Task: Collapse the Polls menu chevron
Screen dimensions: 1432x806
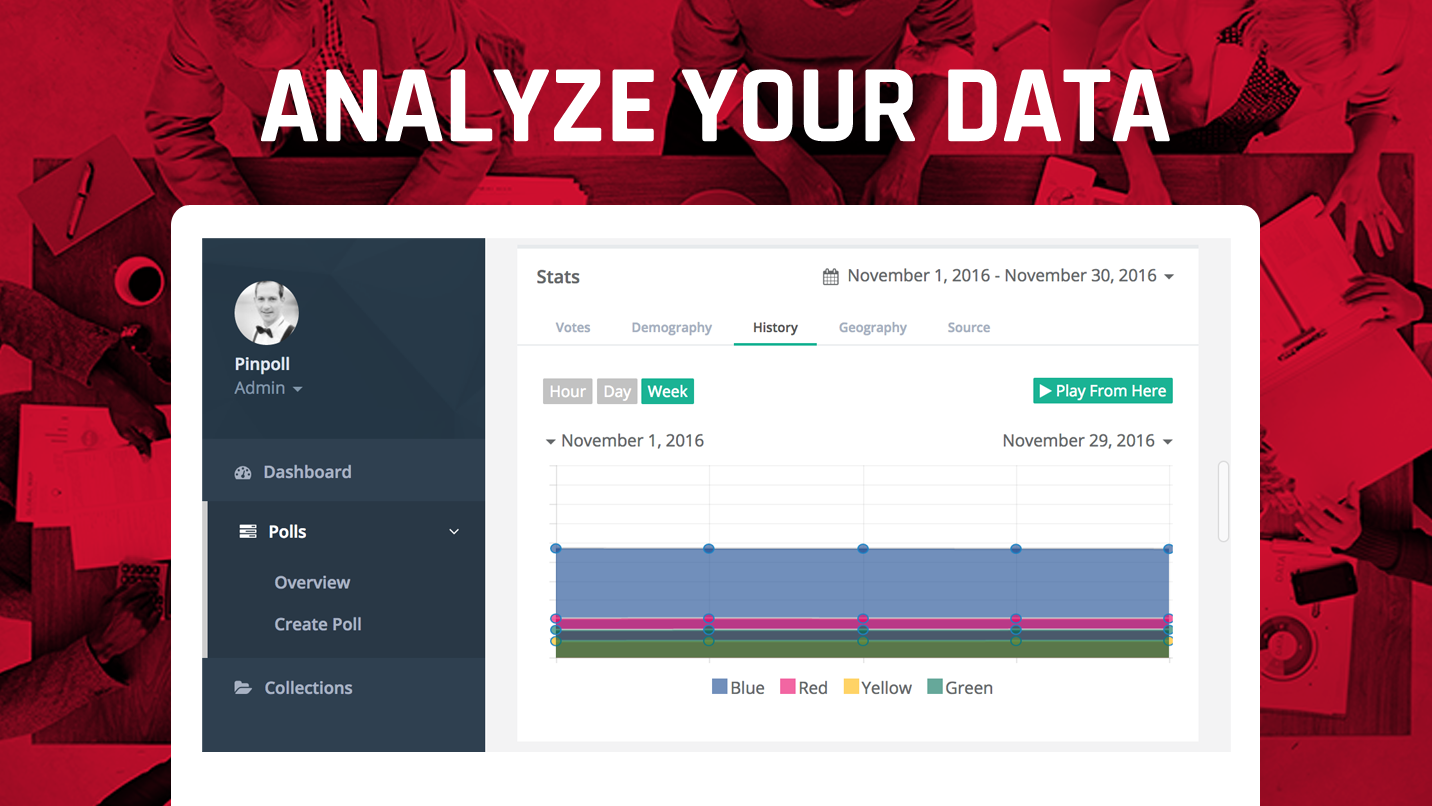Action: tap(454, 532)
